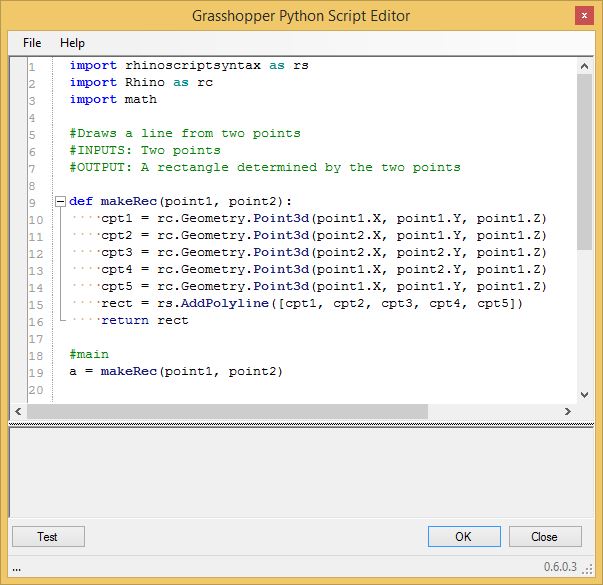Click the vertical scrollbar thumb
Screen dimensions: 603x585
pos(585,162)
